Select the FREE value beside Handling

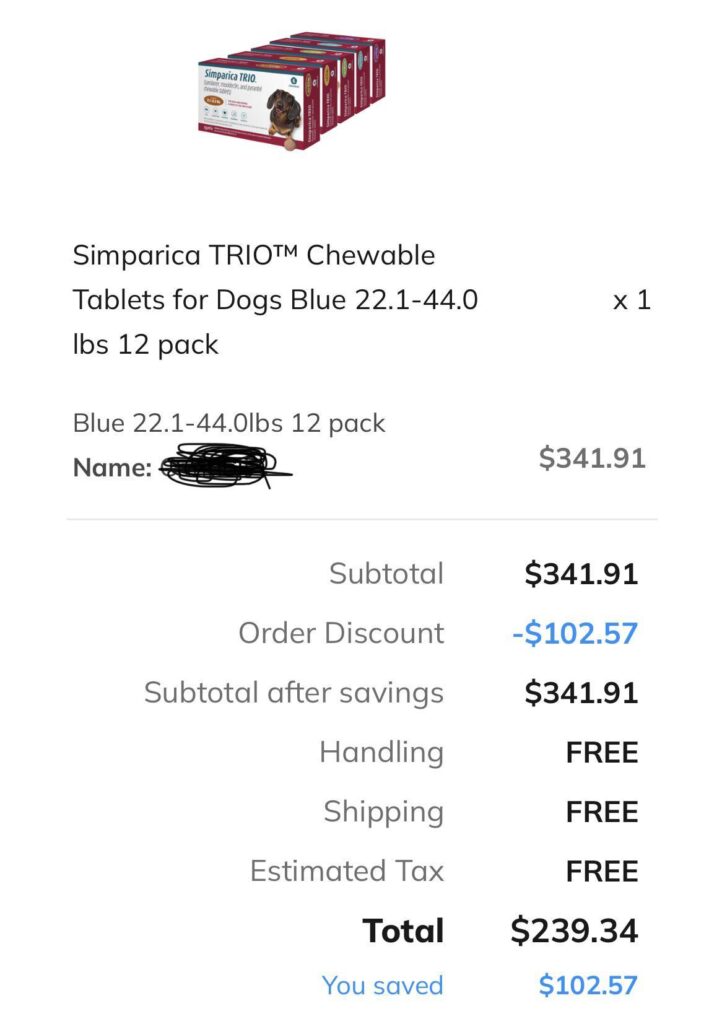pos(602,752)
